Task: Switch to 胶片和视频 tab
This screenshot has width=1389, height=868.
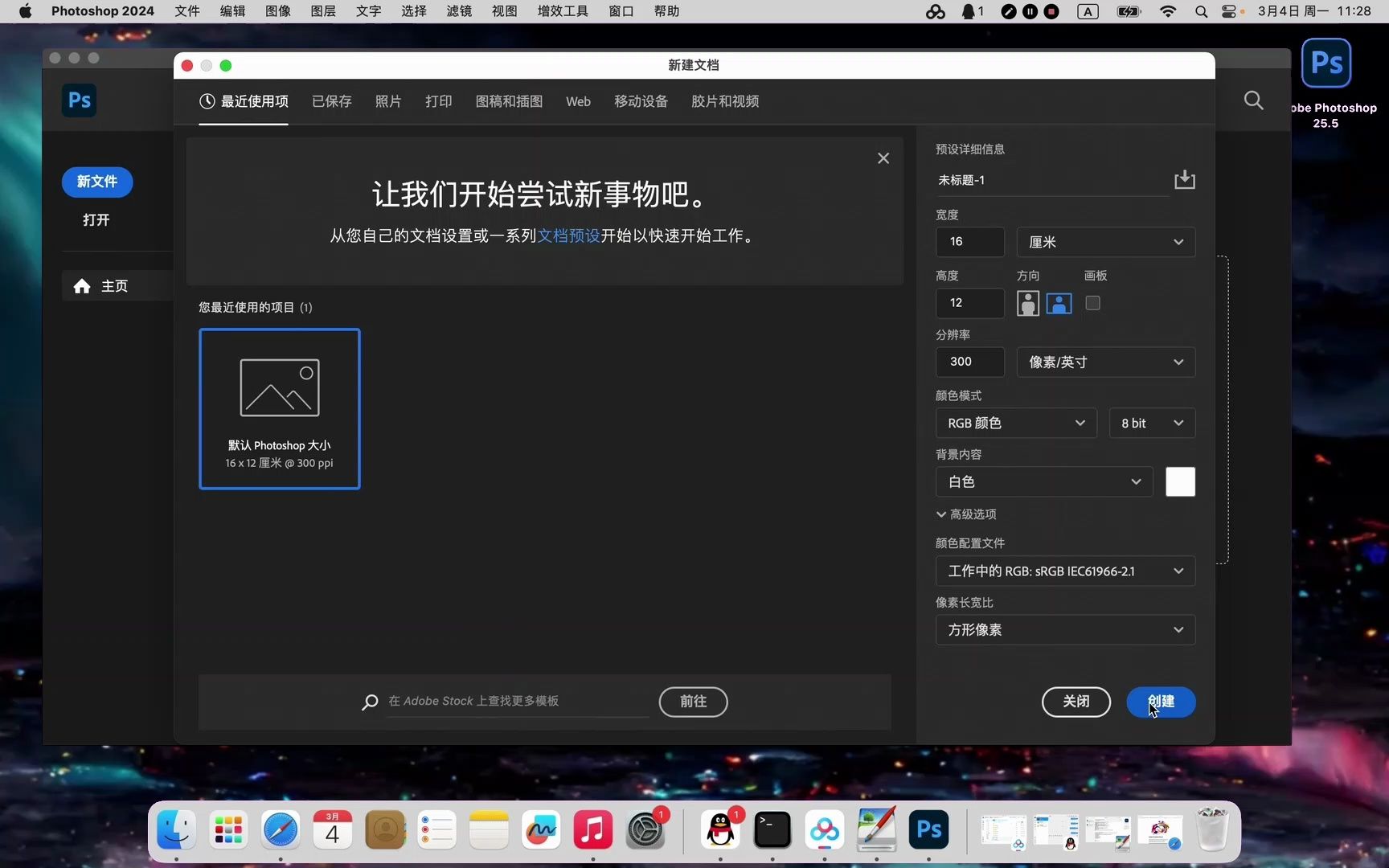Action: coord(725,101)
